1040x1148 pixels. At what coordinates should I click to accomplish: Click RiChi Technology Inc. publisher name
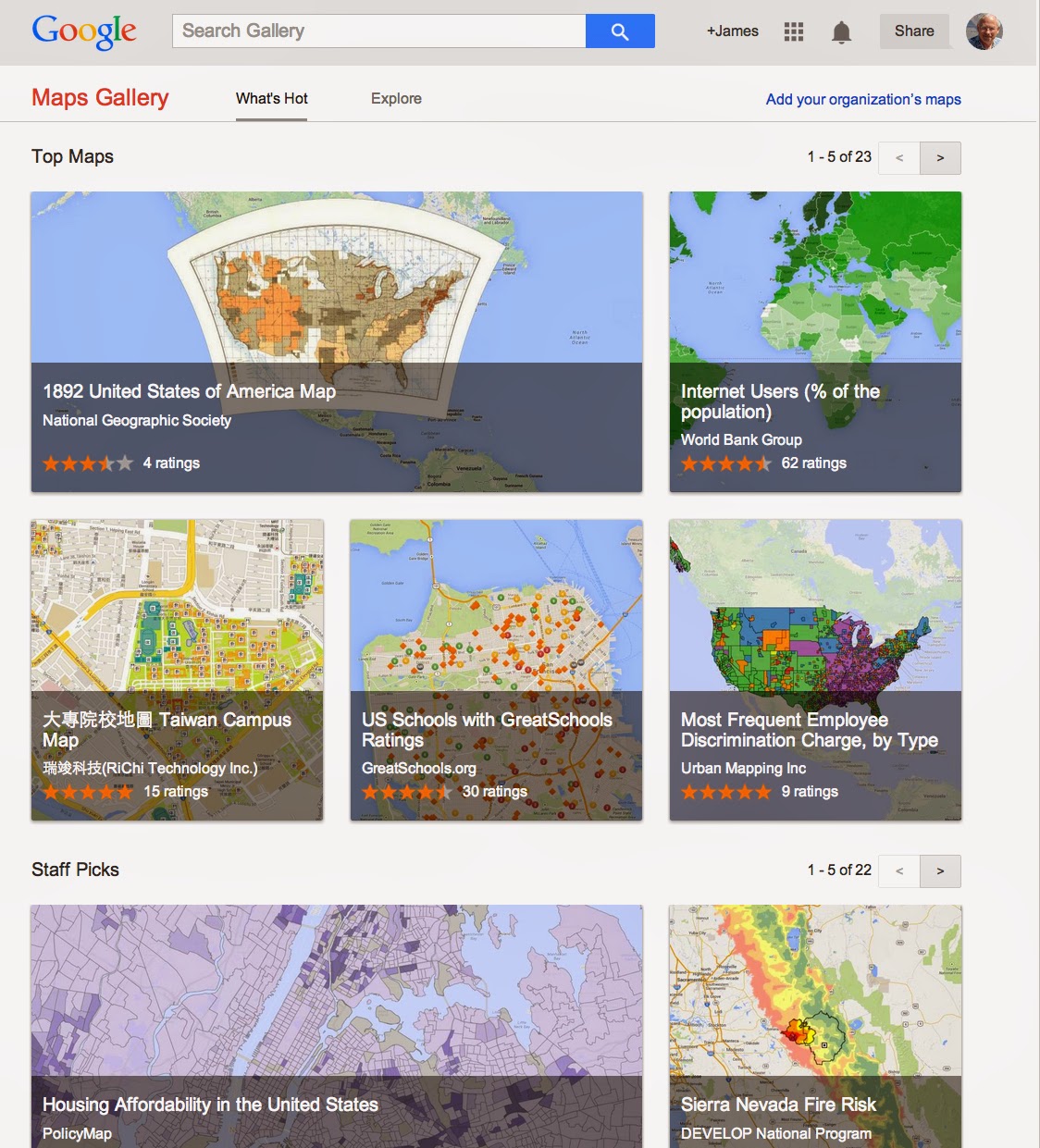point(150,768)
